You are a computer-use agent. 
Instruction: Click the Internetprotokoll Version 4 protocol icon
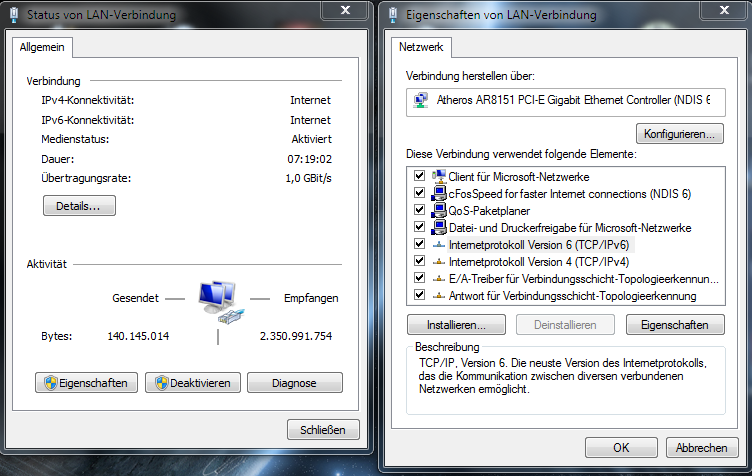tap(439, 262)
